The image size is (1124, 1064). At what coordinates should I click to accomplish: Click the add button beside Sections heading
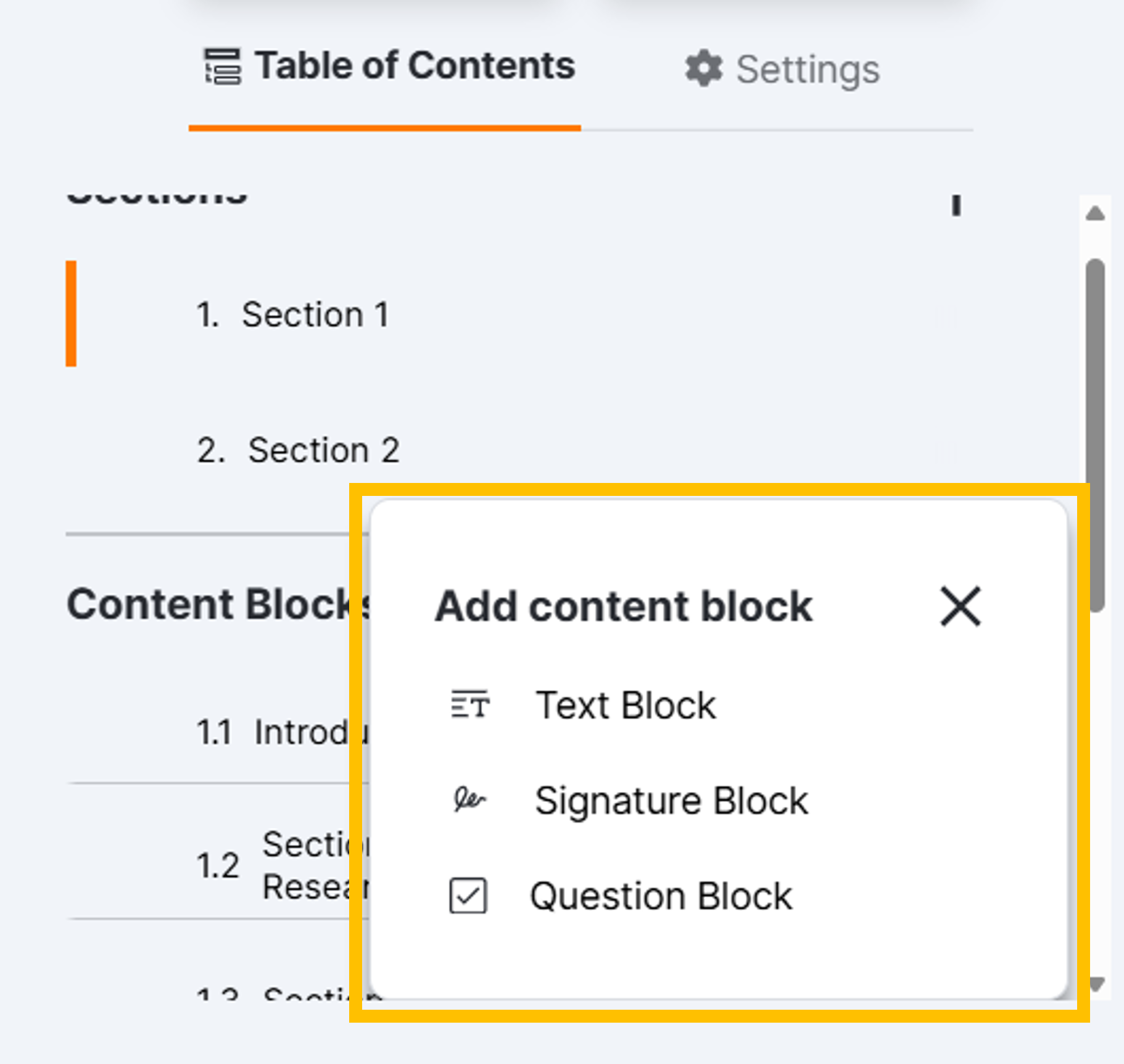[x=956, y=204]
